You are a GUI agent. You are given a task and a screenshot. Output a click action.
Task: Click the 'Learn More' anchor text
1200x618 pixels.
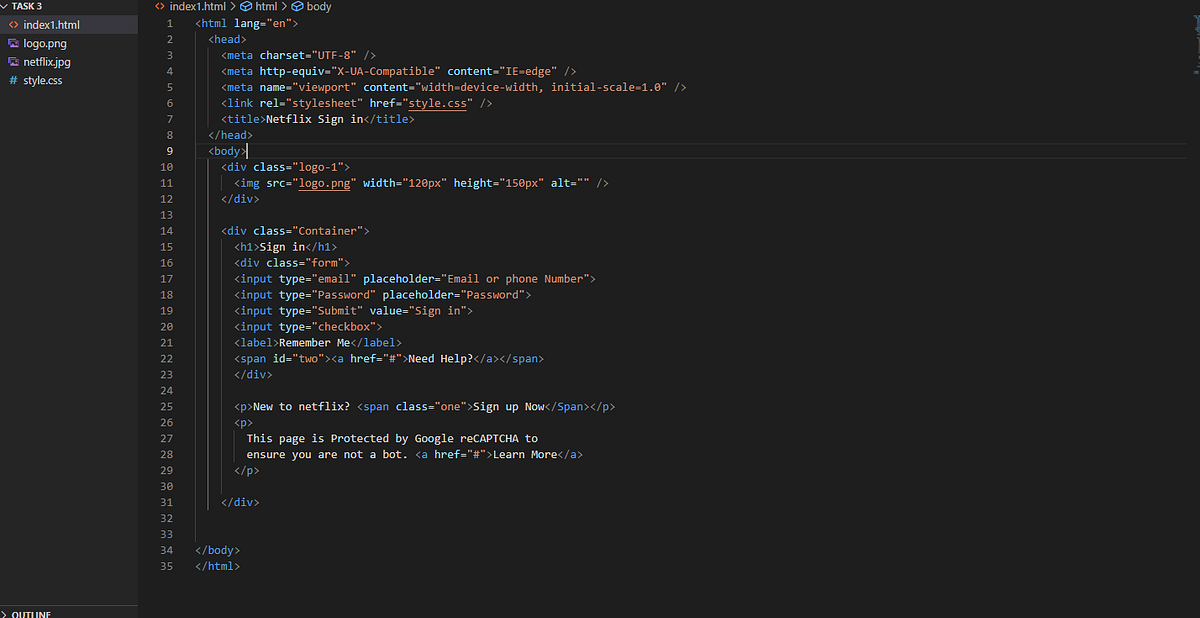pos(525,455)
